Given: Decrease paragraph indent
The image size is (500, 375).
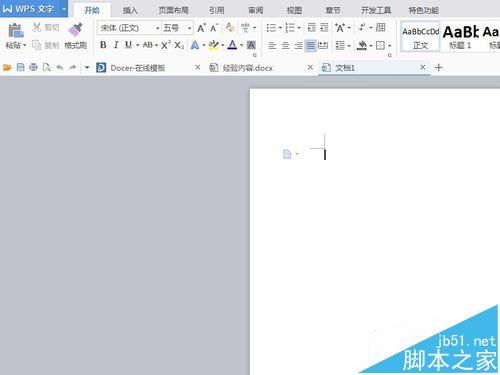Looking at the screenshot, I should pyautogui.click(x=312, y=28).
